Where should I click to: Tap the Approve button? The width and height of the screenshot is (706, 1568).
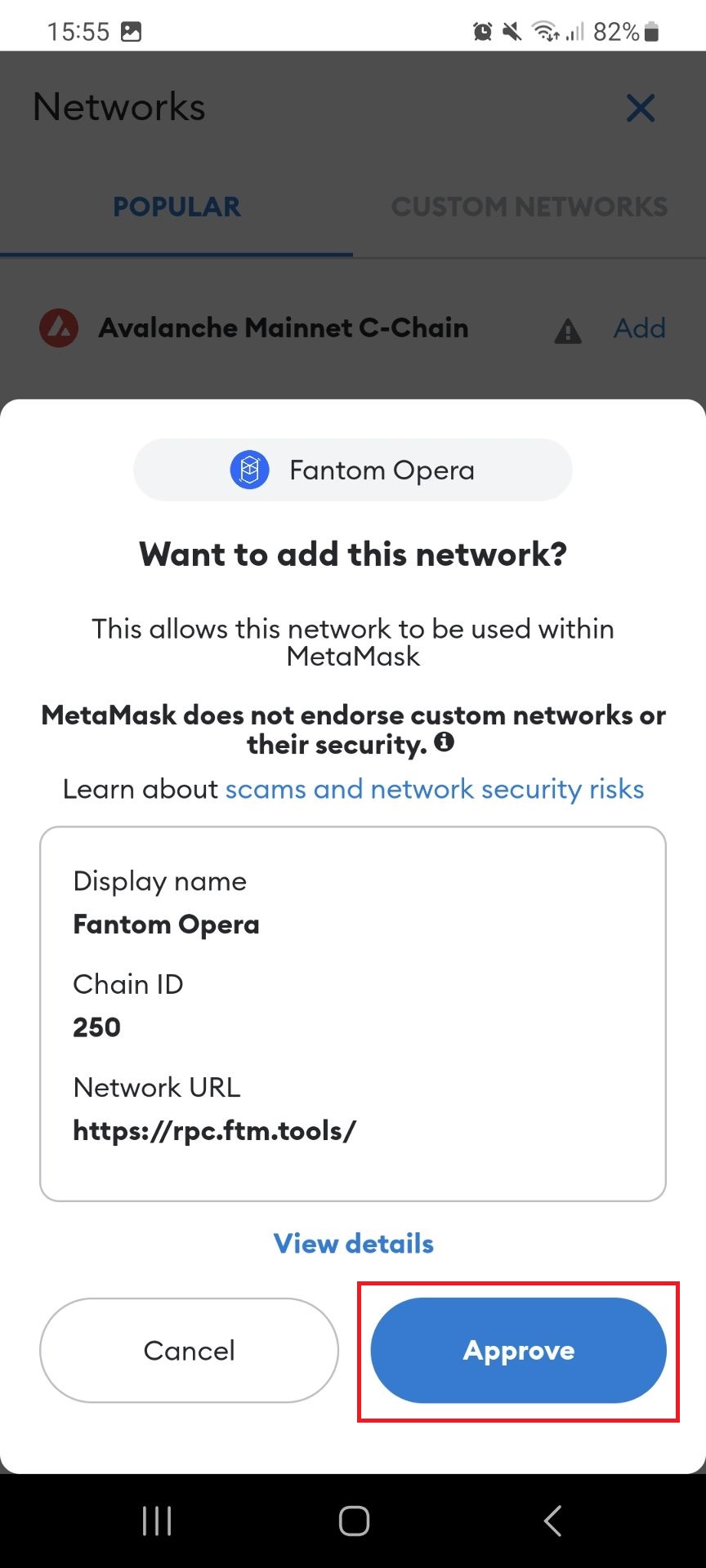click(x=518, y=1350)
